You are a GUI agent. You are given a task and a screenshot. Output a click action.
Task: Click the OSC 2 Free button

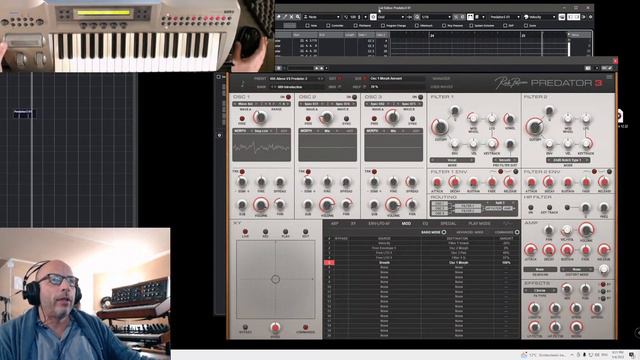[308, 119]
